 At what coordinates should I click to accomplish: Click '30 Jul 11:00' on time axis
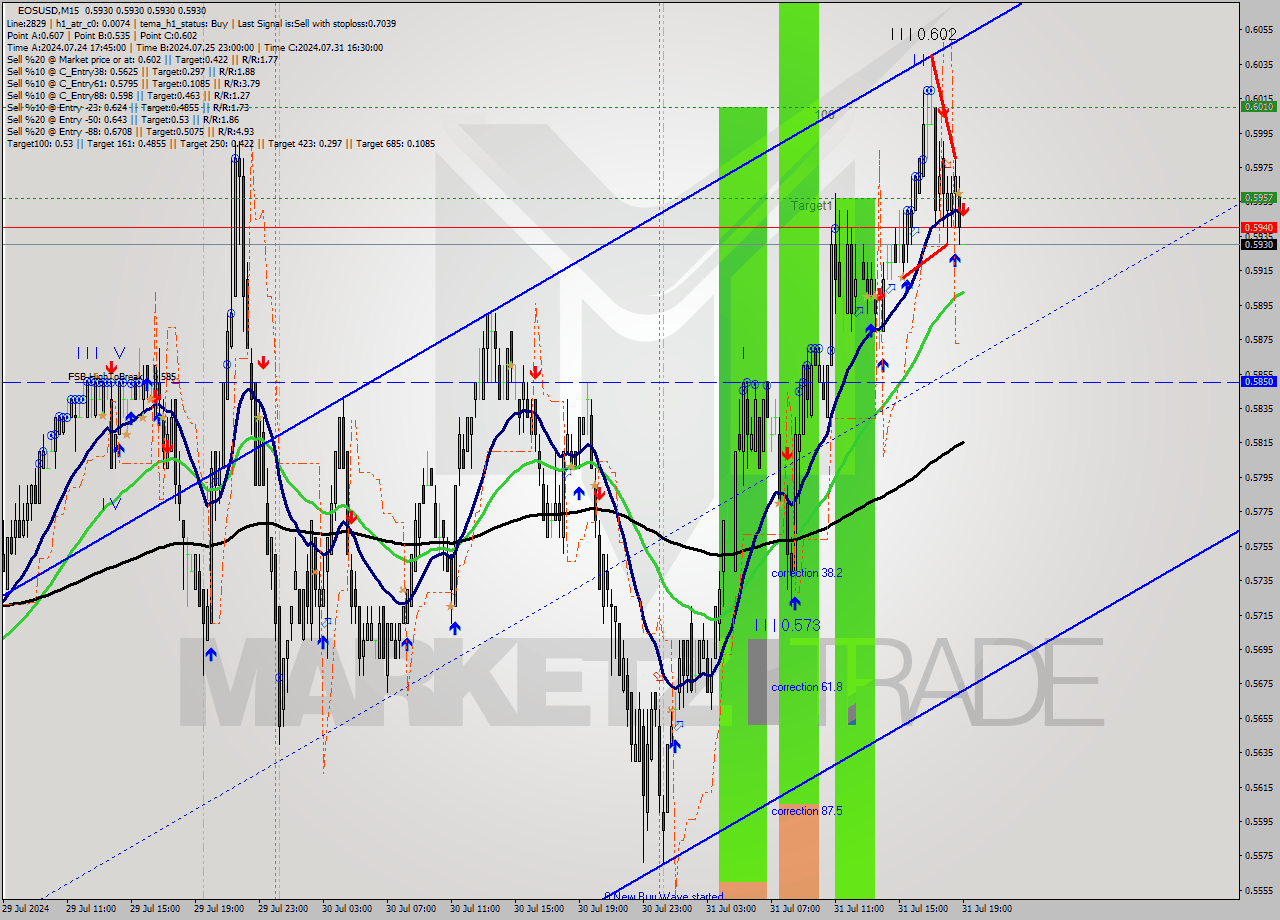coord(475,909)
